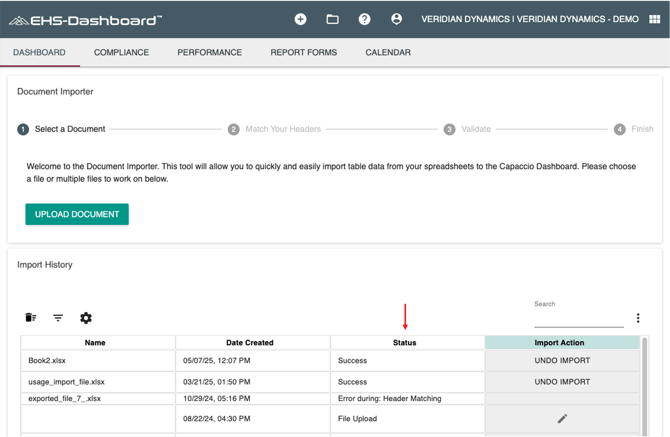Click the delete sweep icon above table
670x437 pixels.
click(31, 318)
